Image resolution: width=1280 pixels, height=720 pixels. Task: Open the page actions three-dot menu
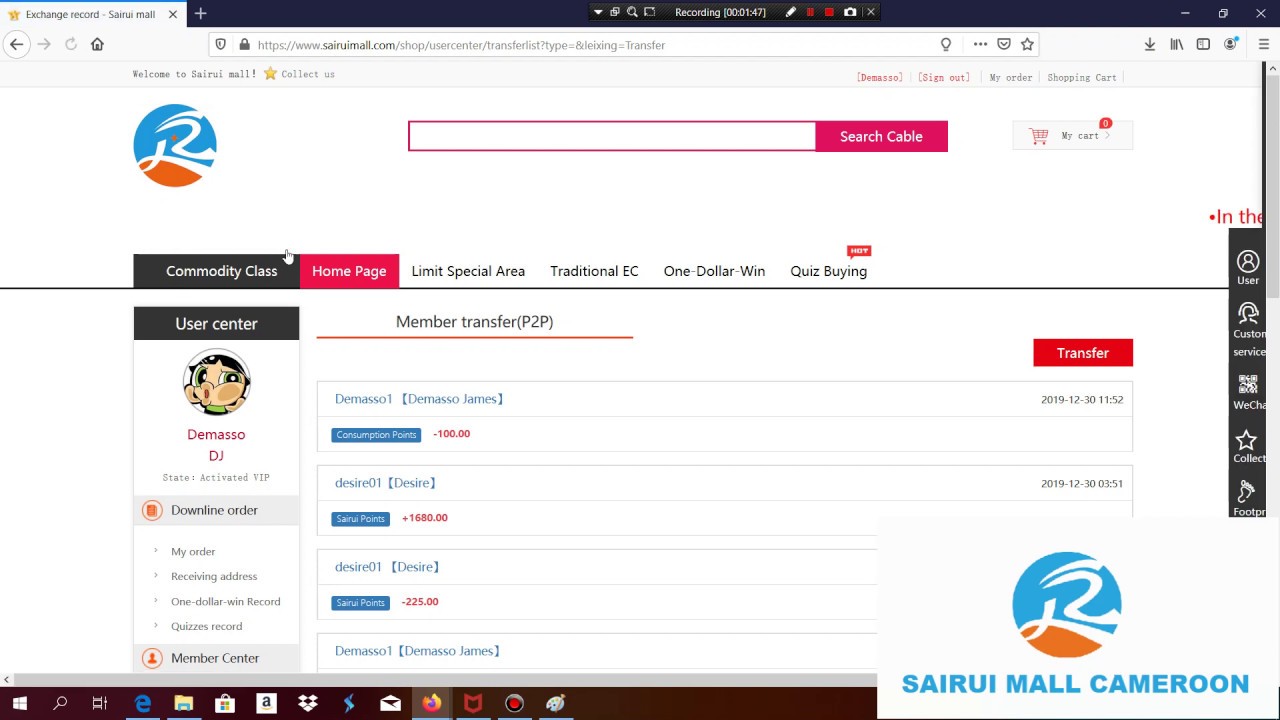click(980, 44)
